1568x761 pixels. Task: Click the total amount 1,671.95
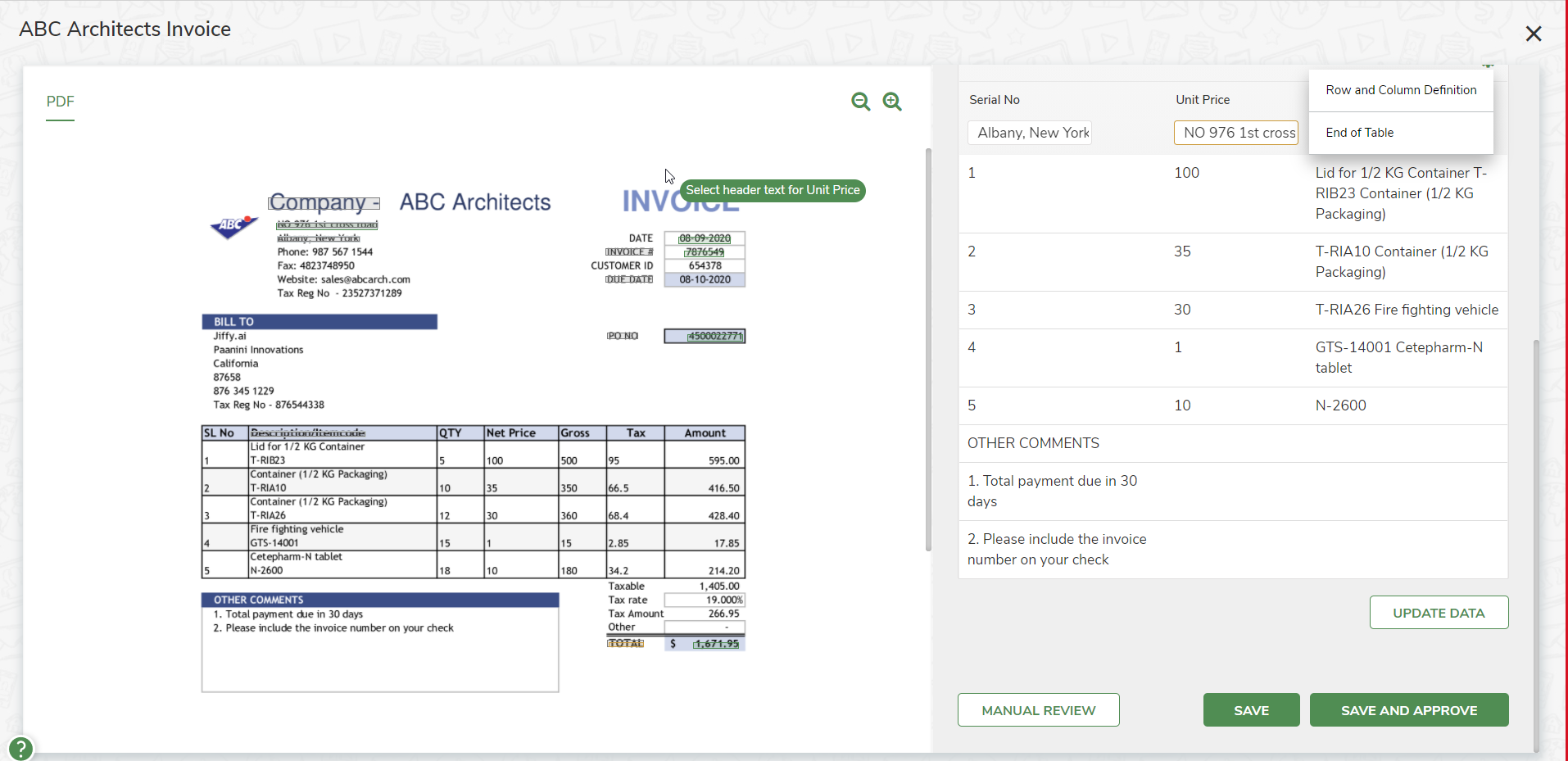click(716, 644)
